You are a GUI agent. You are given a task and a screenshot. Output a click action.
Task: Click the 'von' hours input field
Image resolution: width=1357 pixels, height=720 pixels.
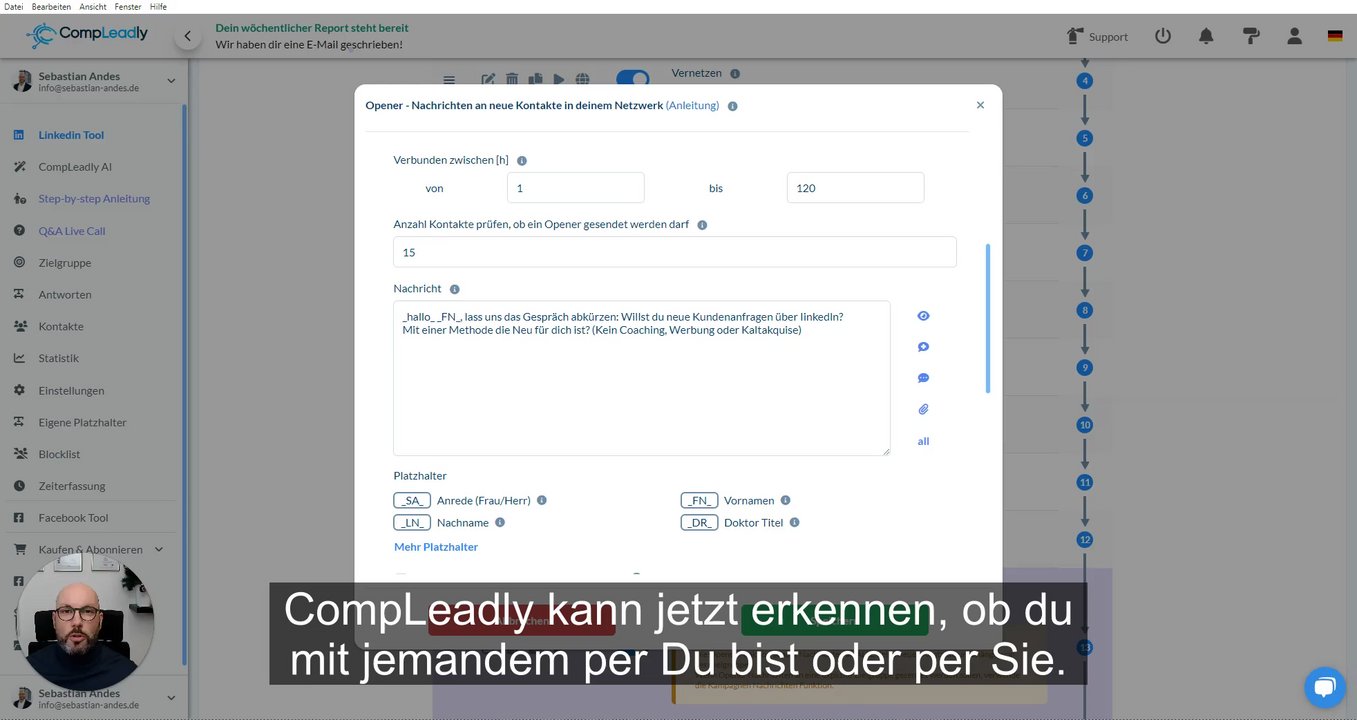[576, 188]
